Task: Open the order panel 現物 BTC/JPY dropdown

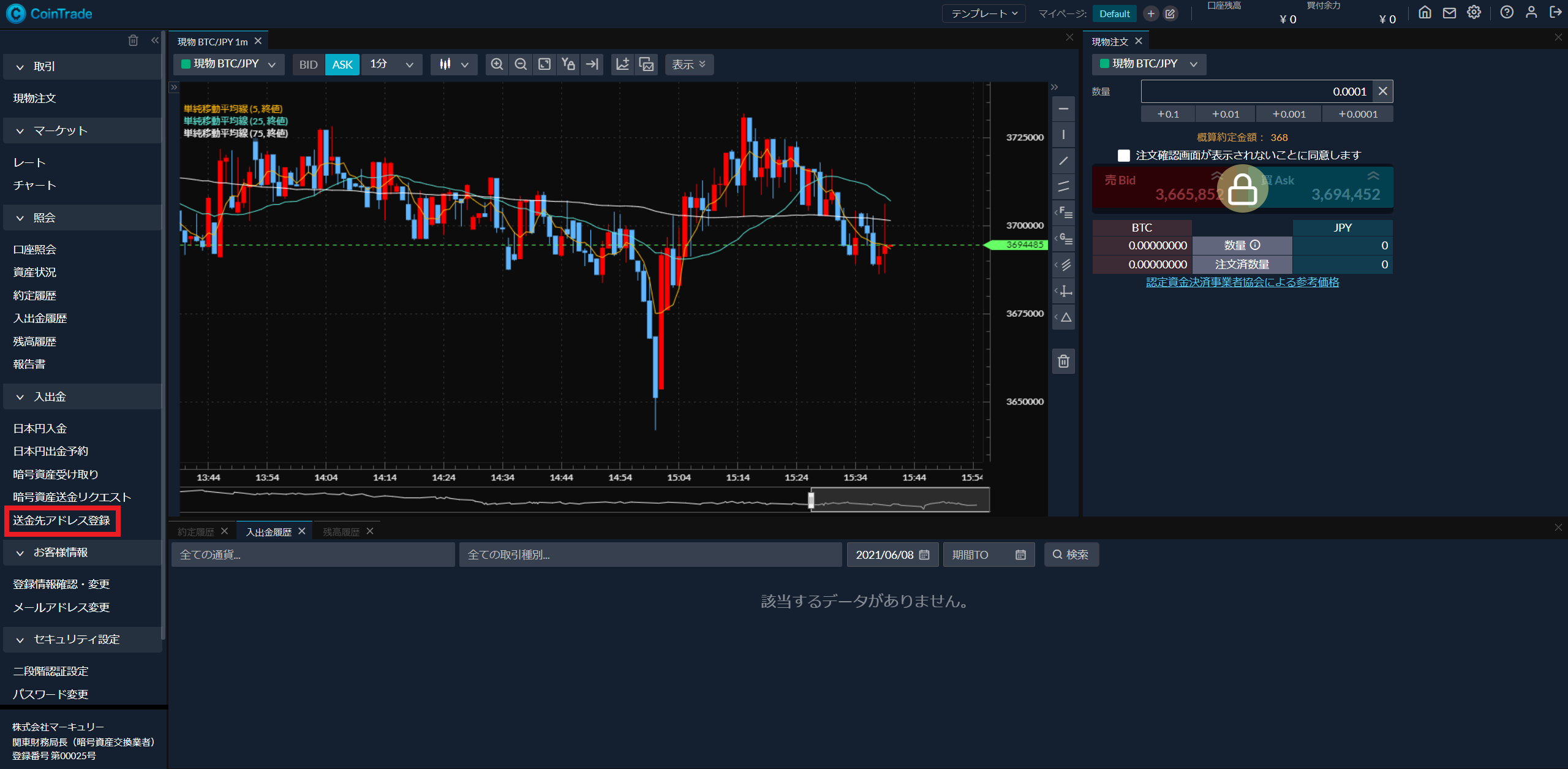Action: [x=1149, y=64]
